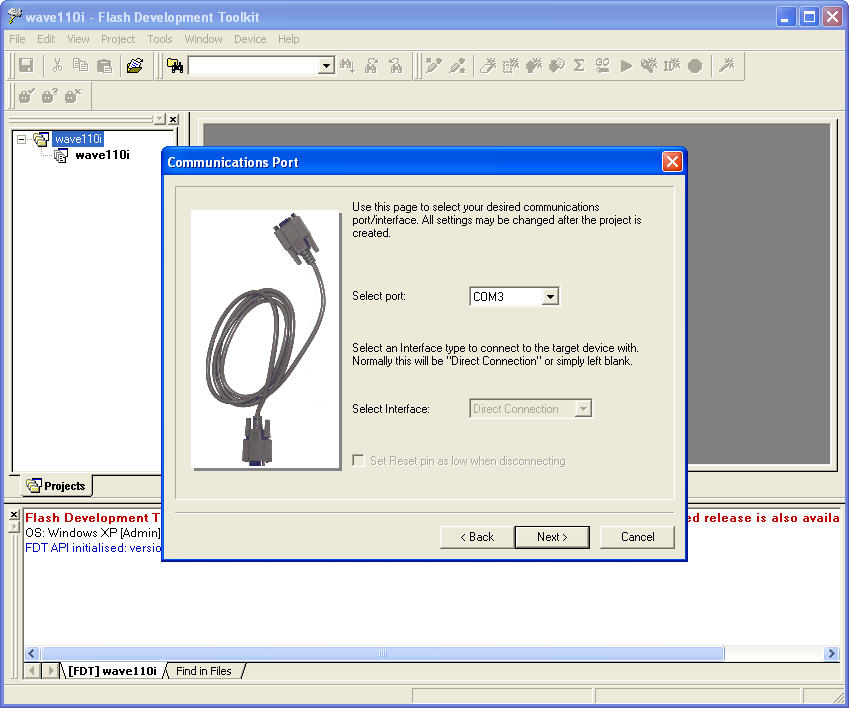Open the Device menu
The height and width of the screenshot is (708, 849).
click(250, 39)
